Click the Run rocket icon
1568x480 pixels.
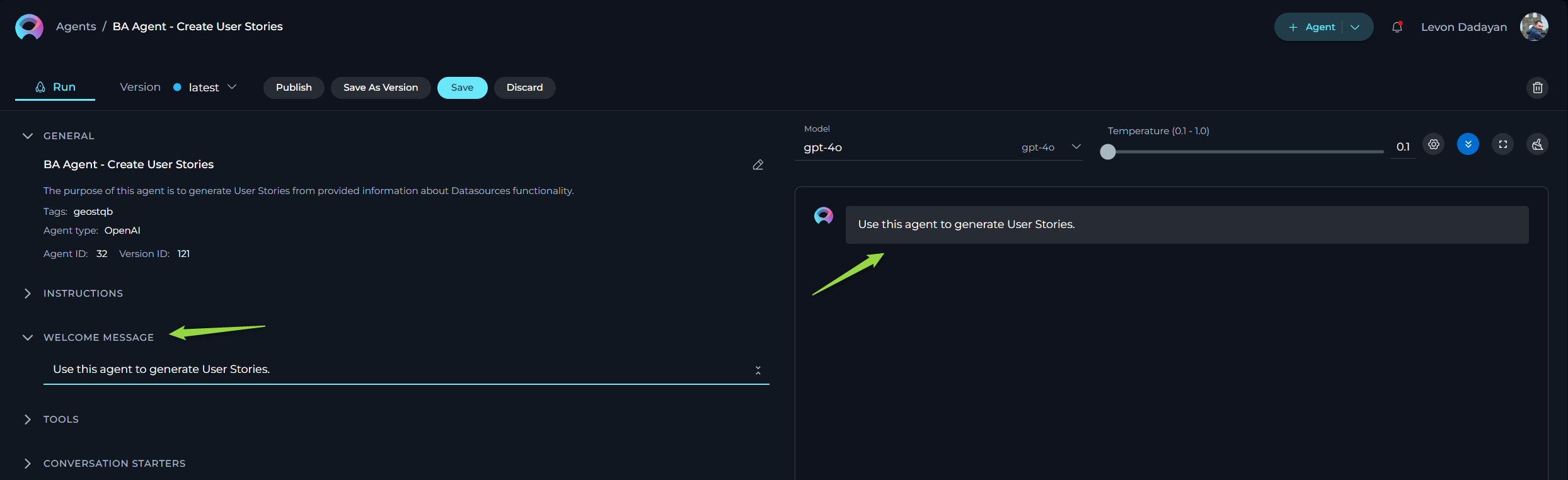pos(40,87)
